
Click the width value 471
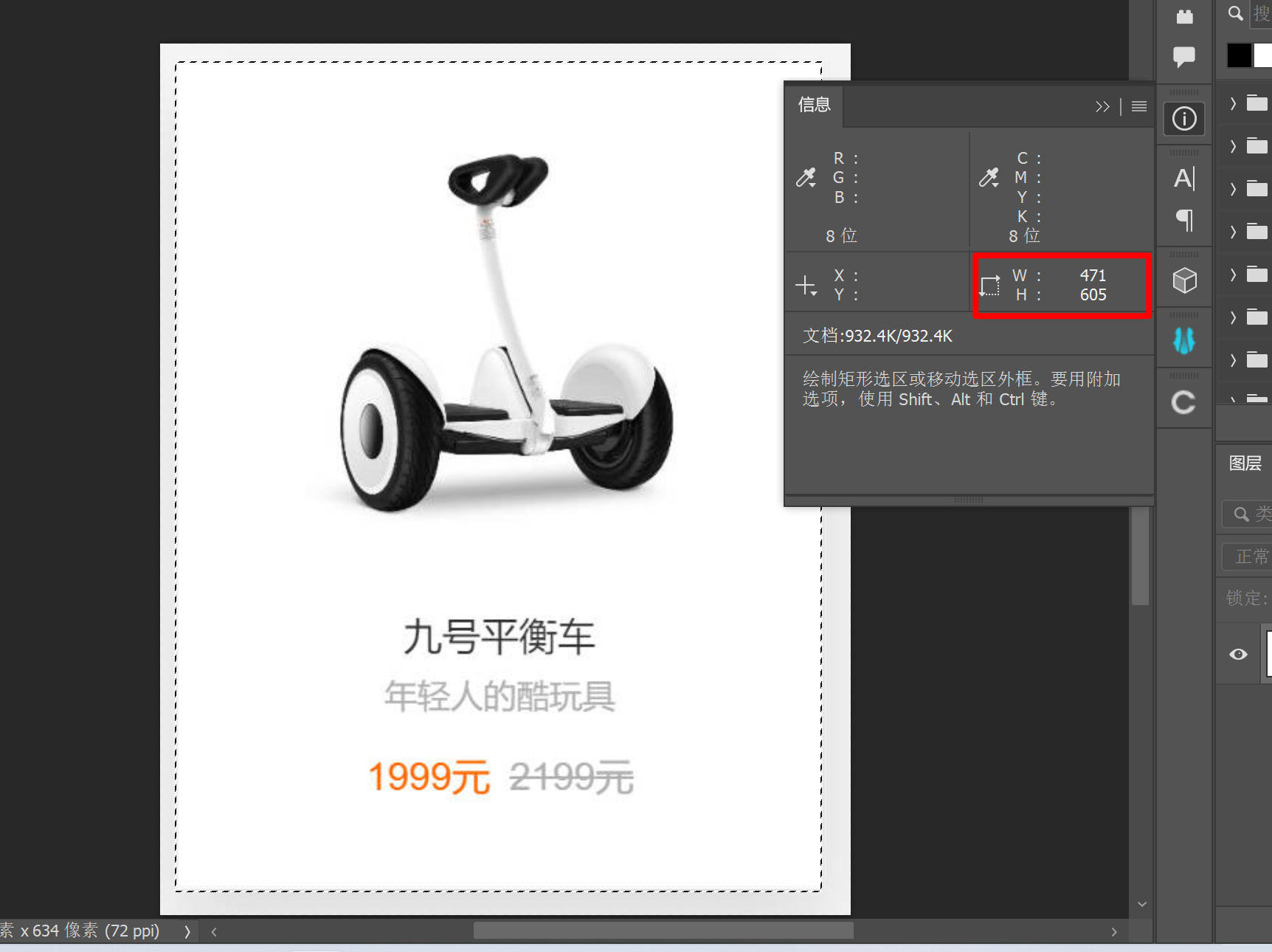coord(1093,275)
